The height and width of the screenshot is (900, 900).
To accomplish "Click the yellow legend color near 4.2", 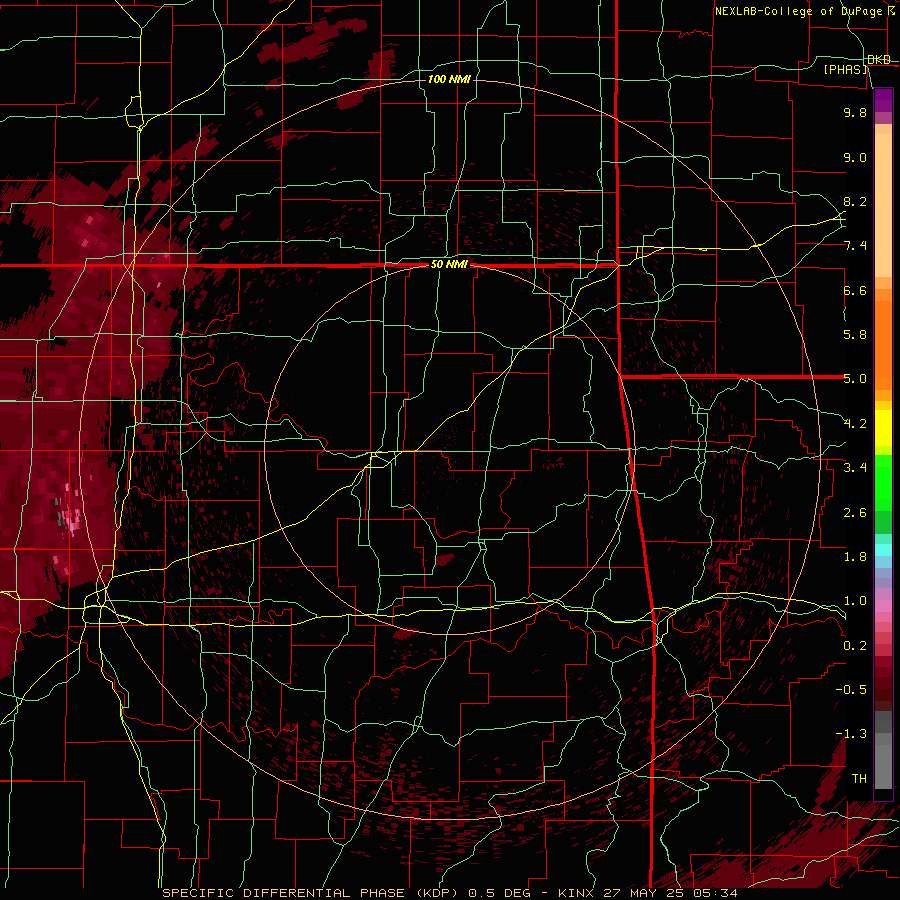I will 883,428.
